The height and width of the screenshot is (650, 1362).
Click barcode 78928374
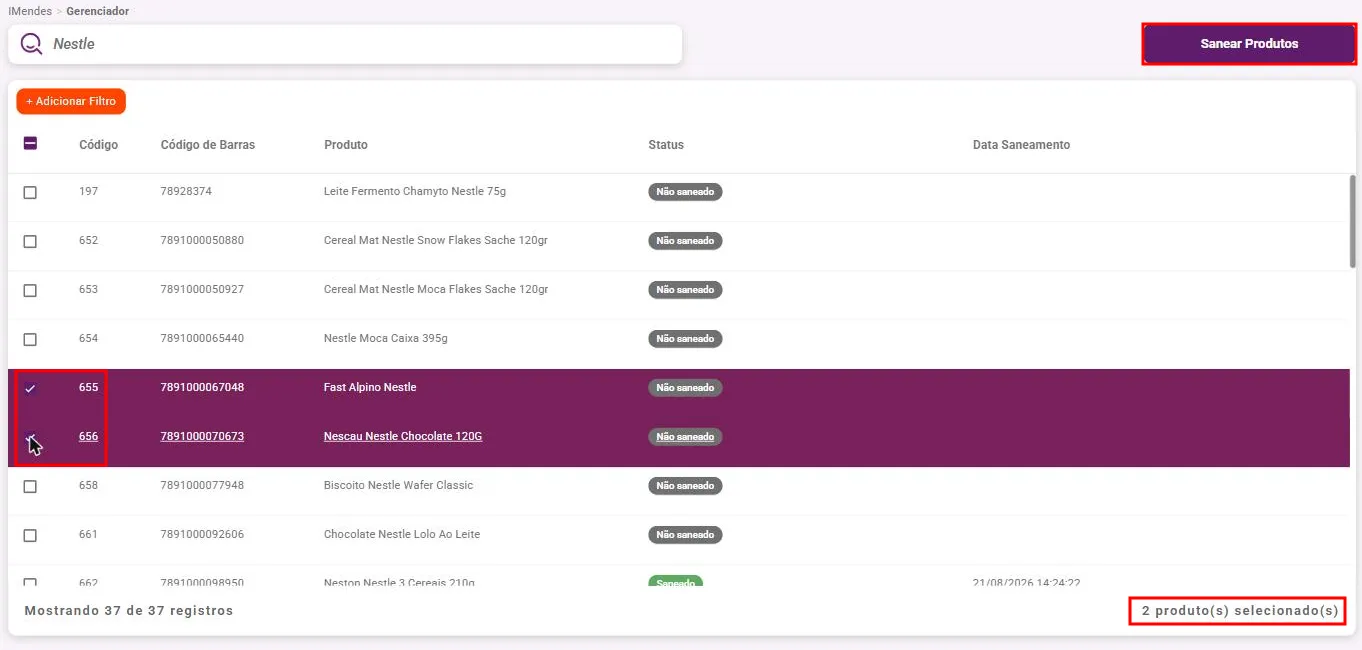click(186, 191)
